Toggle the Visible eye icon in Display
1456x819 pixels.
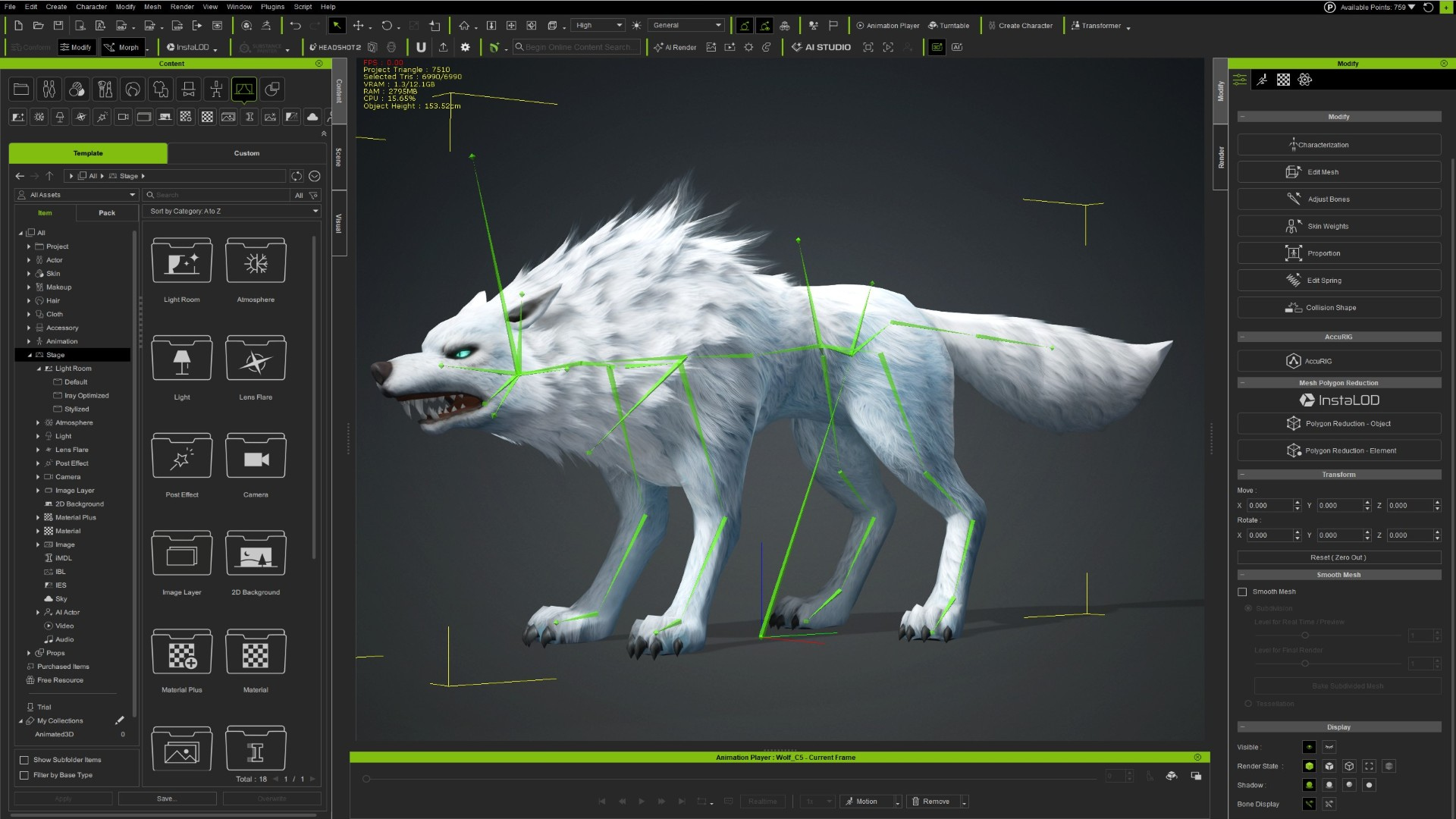[x=1309, y=747]
